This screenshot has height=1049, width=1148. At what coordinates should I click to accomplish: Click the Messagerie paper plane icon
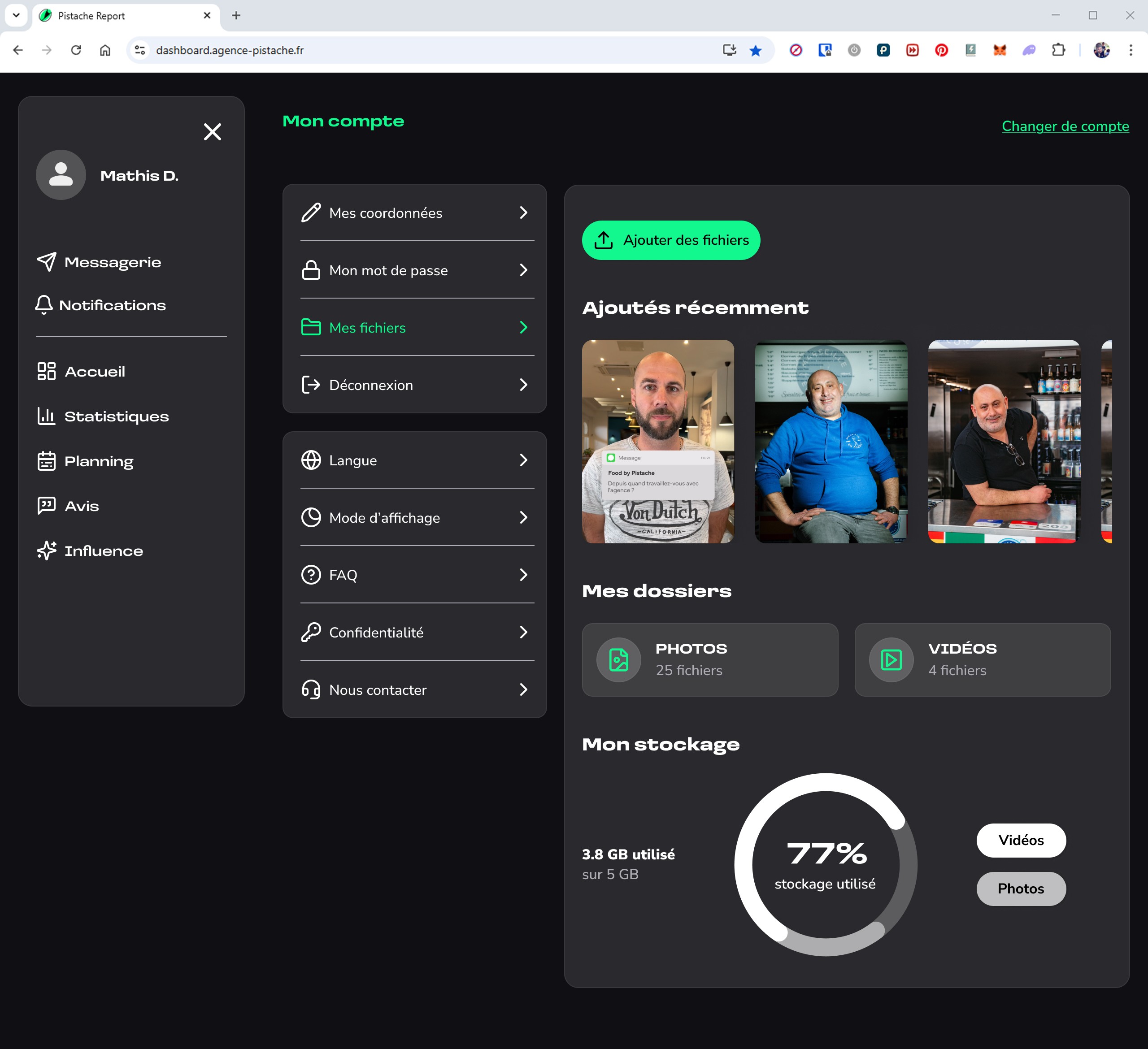pyautogui.click(x=47, y=262)
